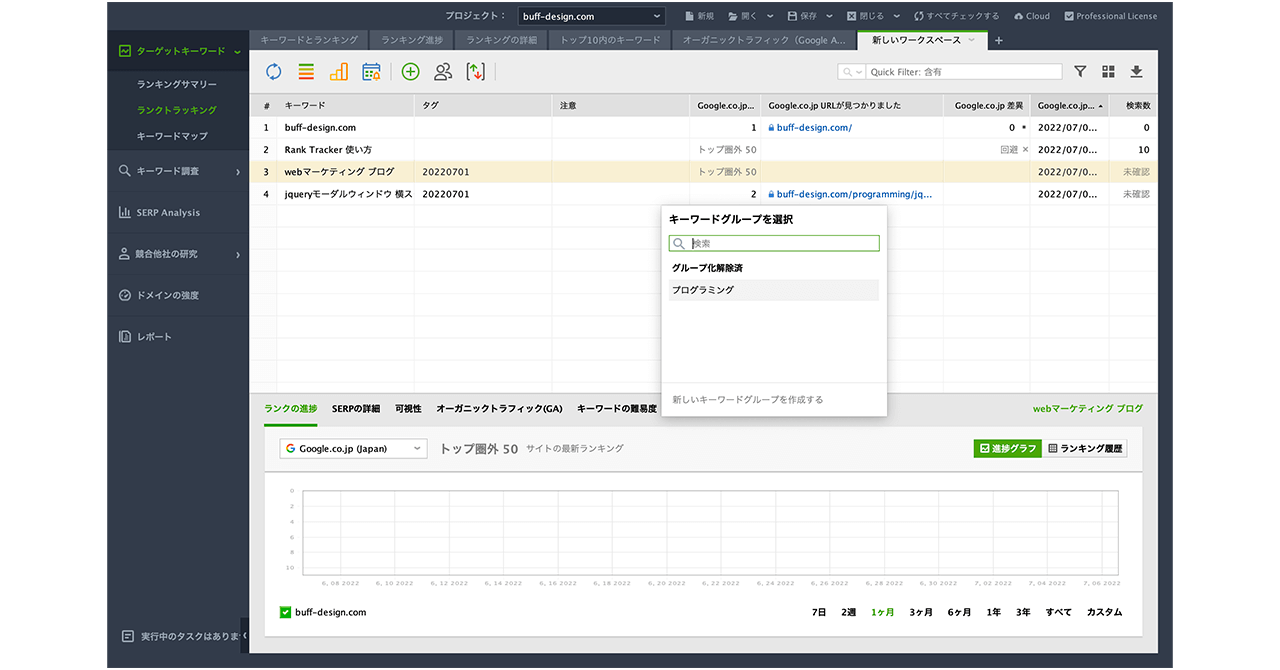Open the Google.co.jp (Japan) search engine dropdown
This screenshot has width=1280, height=670.
click(353, 449)
